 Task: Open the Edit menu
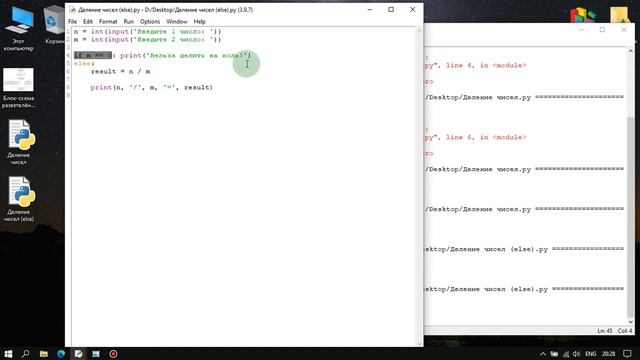pos(88,22)
